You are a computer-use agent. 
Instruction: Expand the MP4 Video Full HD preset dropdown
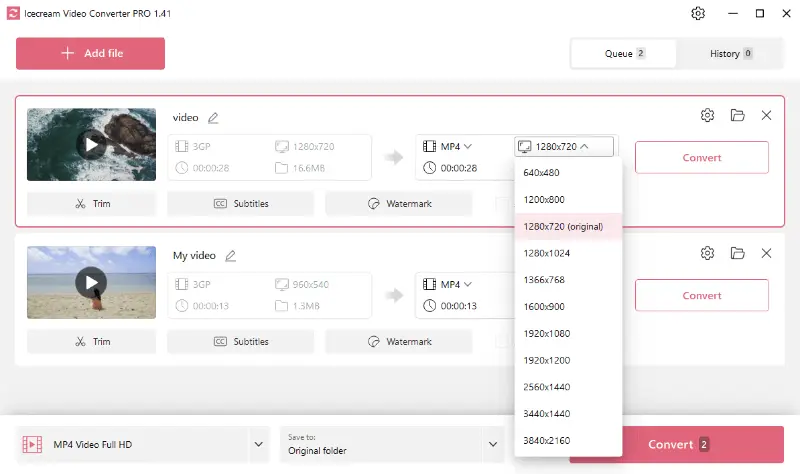259,444
